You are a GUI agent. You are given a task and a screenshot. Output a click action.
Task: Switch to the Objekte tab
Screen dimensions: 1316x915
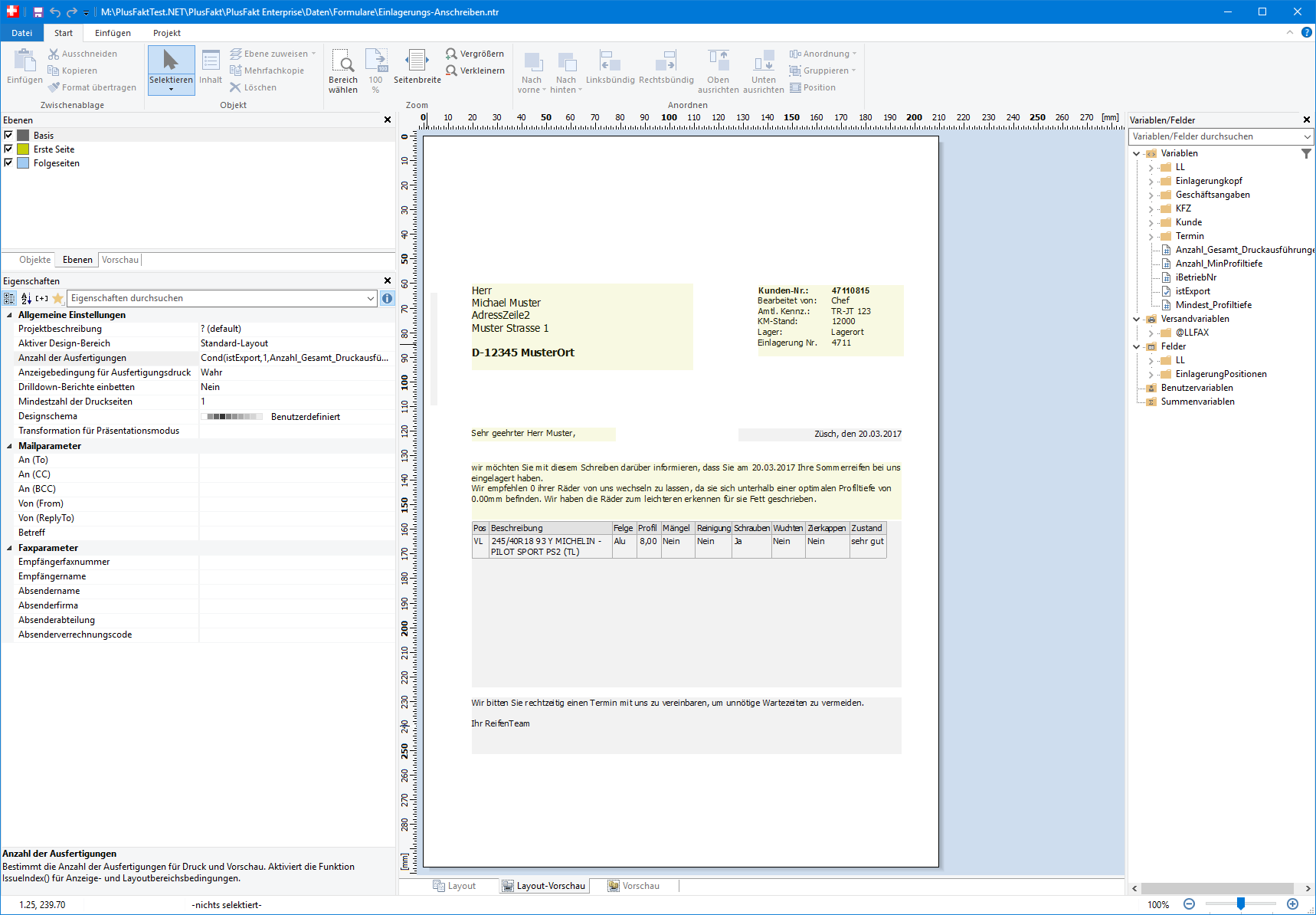tap(35, 260)
